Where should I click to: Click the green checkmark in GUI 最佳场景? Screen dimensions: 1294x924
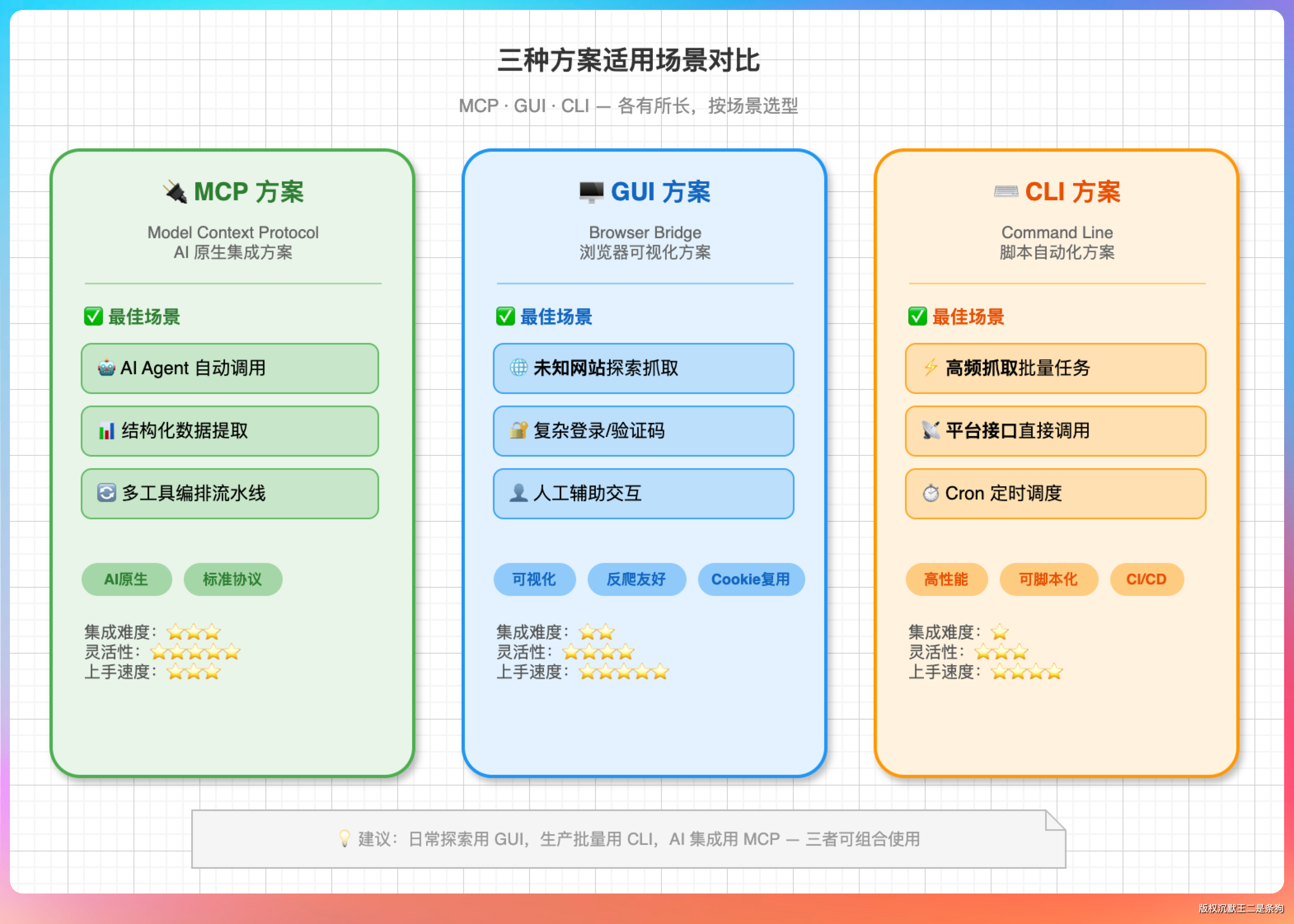[505, 317]
